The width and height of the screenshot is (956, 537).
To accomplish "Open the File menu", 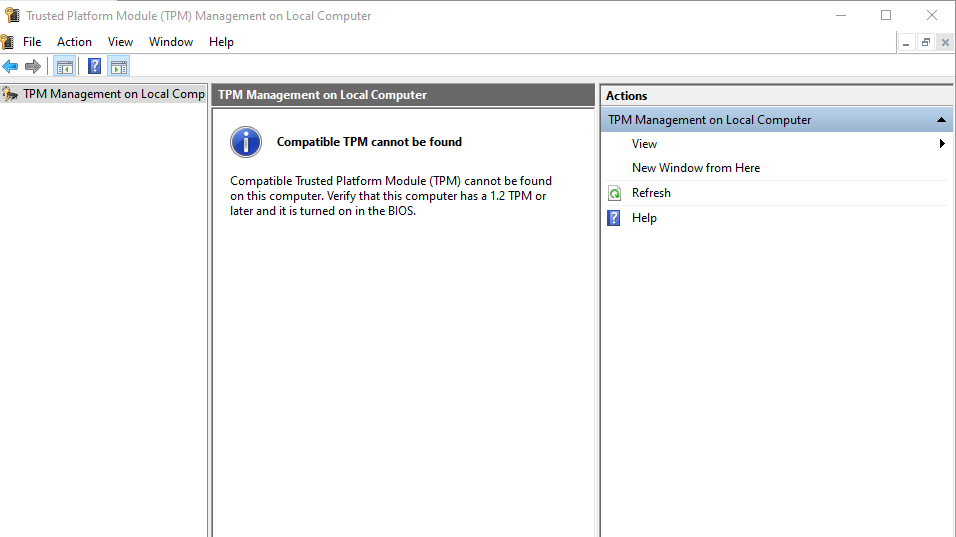I will 32,42.
